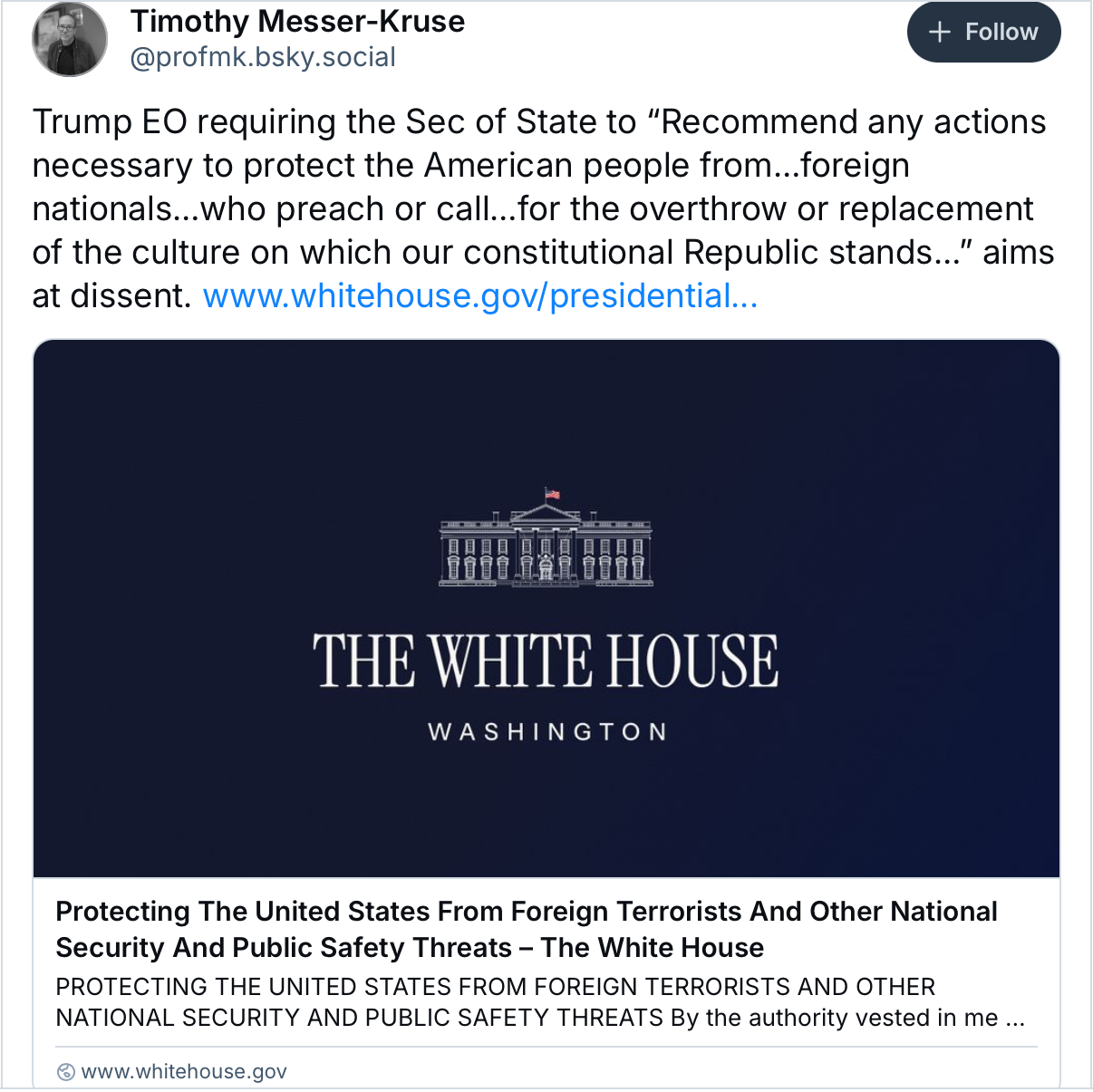Click the "WASHINGTON" text in preview image
Screen dimensions: 1093x1092
(547, 732)
